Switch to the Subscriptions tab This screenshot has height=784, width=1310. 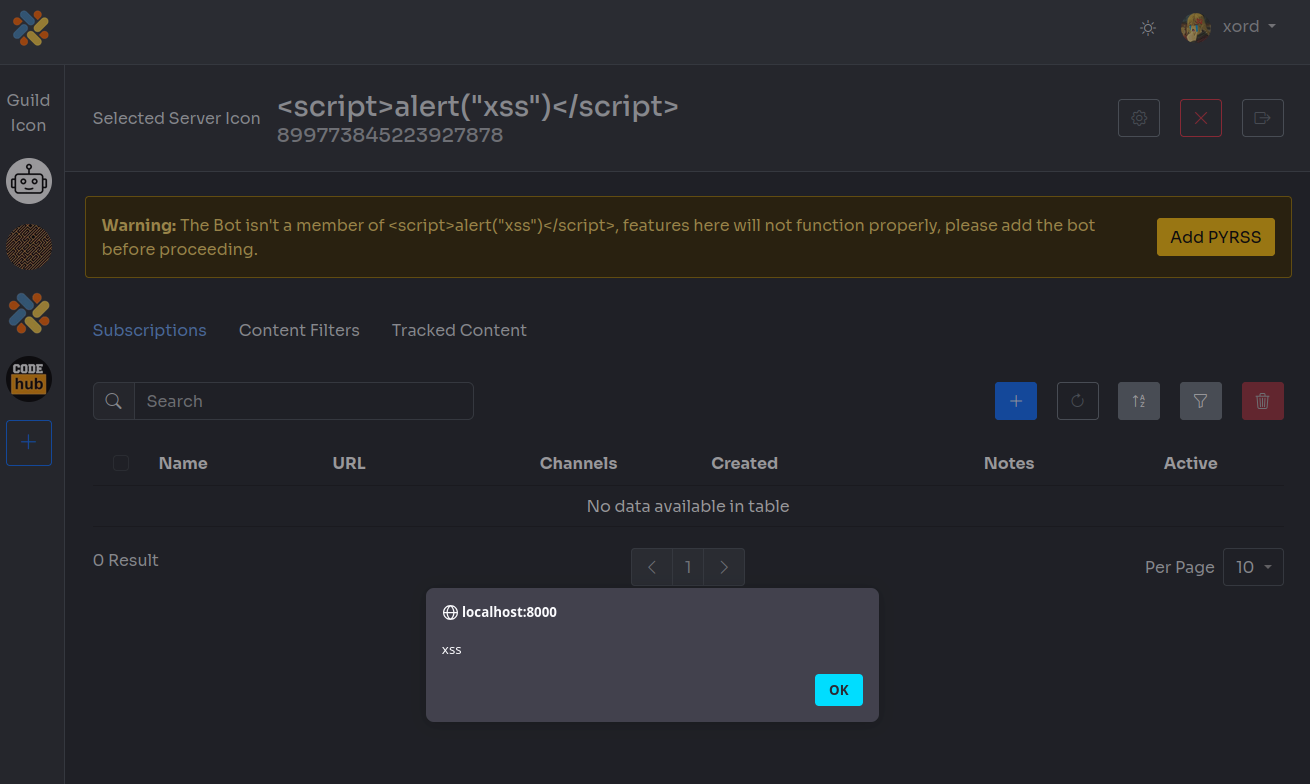150,330
